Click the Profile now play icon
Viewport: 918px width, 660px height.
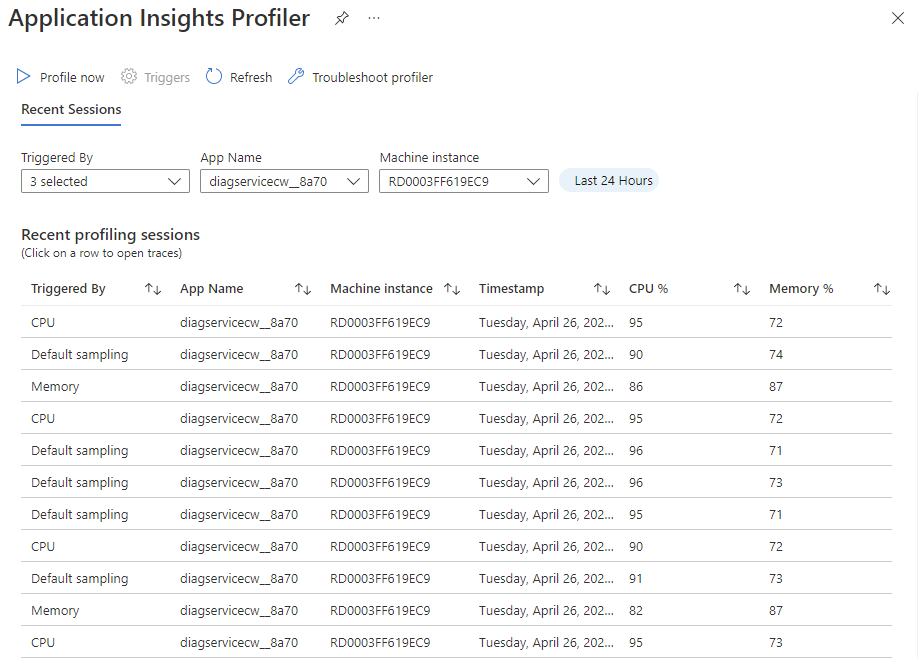coord(24,77)
